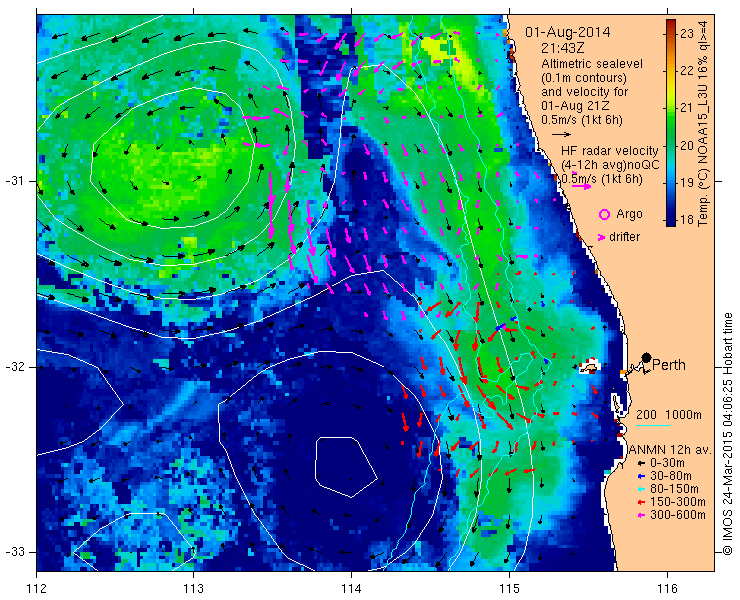The width and height of the screenshot is (740, 600).
Task: Click the blue 30-80m depth arrow symbol
Action: click(x=641, y=476)
